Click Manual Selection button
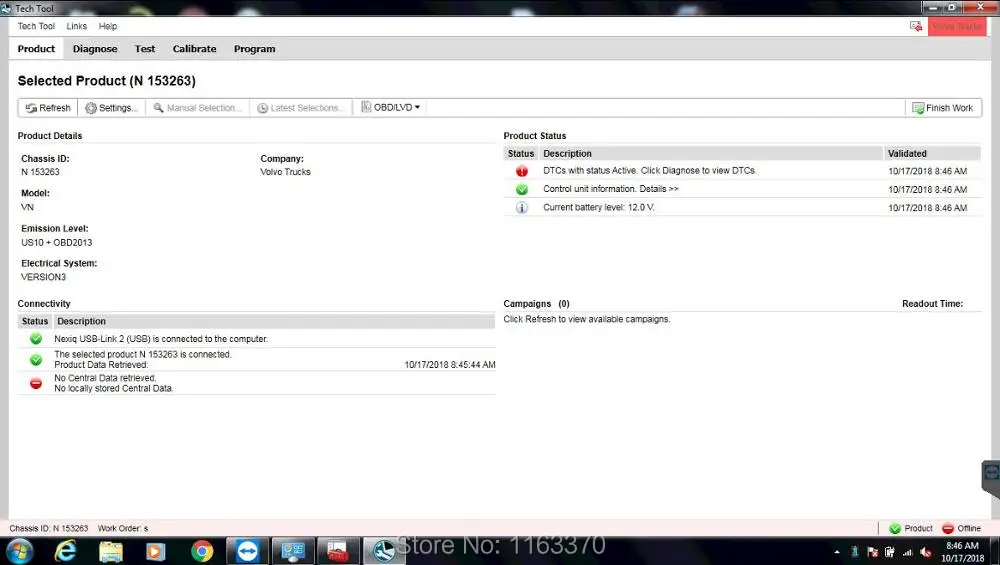The width and height of the screenshot is (1000, 565). [x=197, y=108]
